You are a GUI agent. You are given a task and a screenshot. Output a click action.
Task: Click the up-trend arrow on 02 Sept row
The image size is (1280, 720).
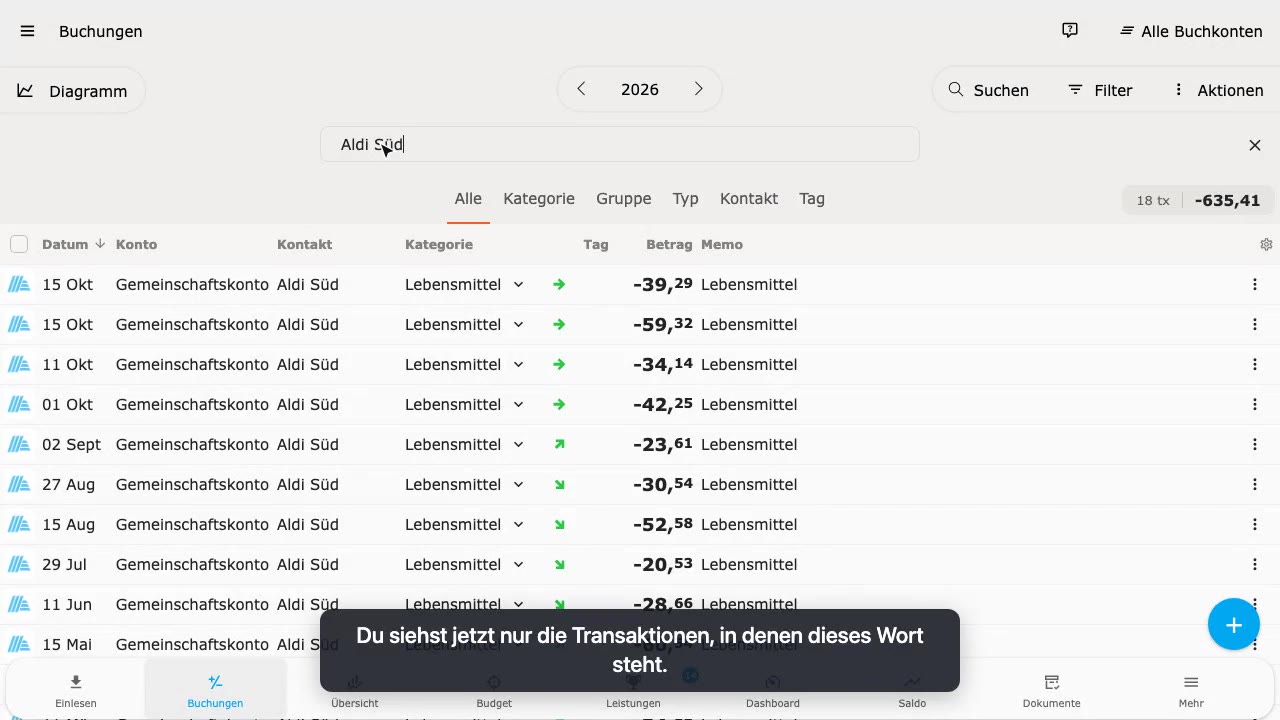[x=559, y=444]
